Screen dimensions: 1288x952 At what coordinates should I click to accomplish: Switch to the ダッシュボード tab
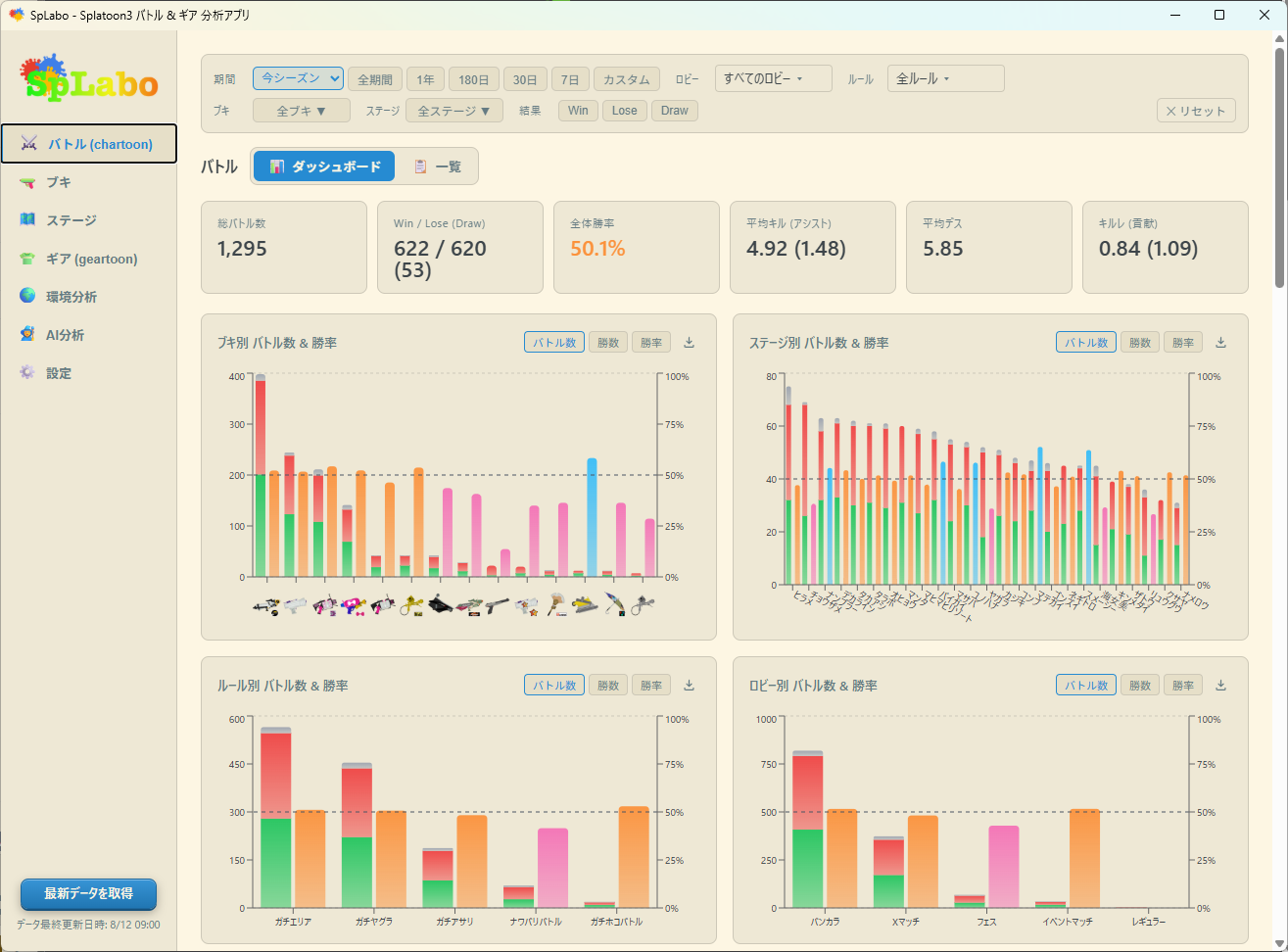tap(324, 167)
